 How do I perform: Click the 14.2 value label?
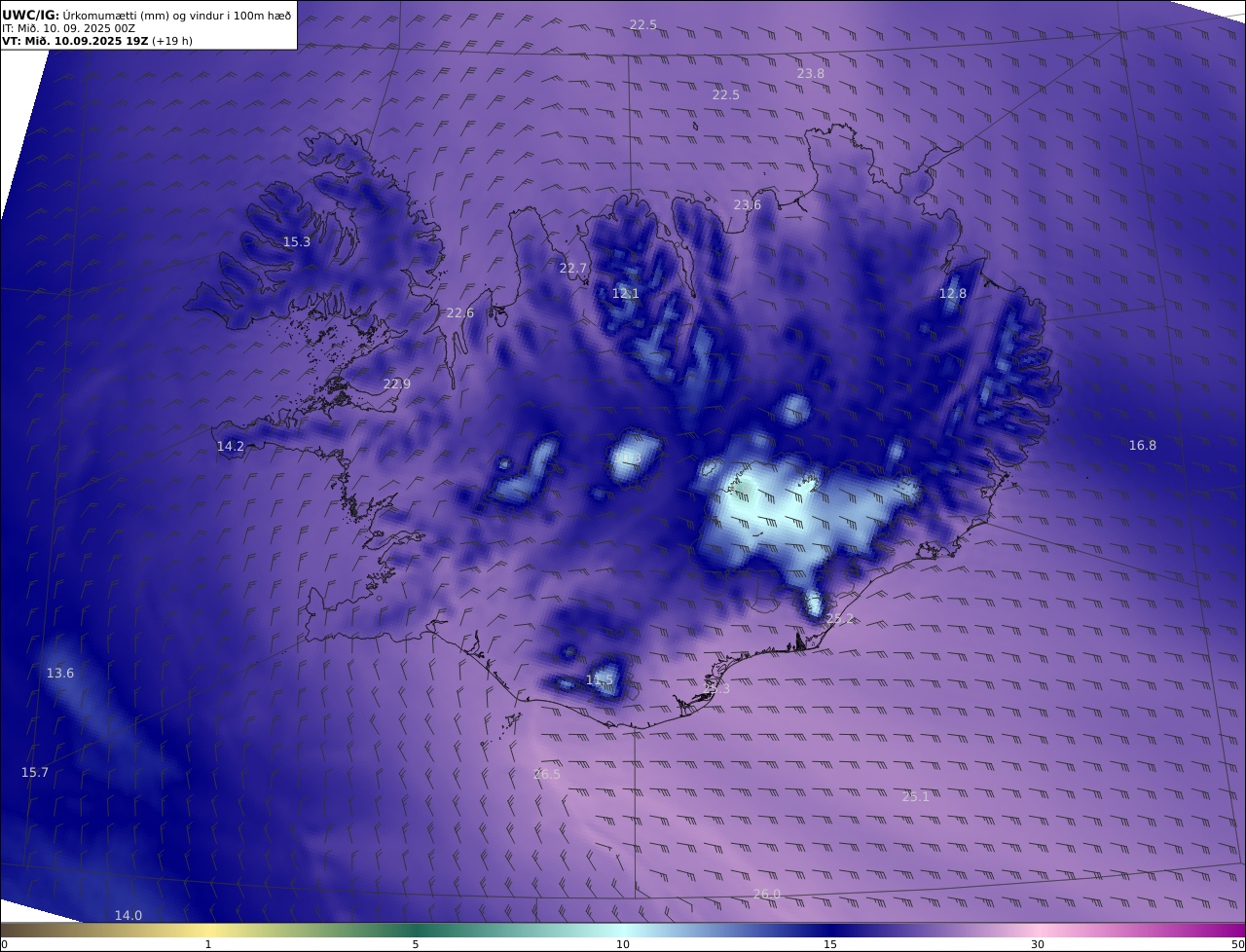click(231, 446)
